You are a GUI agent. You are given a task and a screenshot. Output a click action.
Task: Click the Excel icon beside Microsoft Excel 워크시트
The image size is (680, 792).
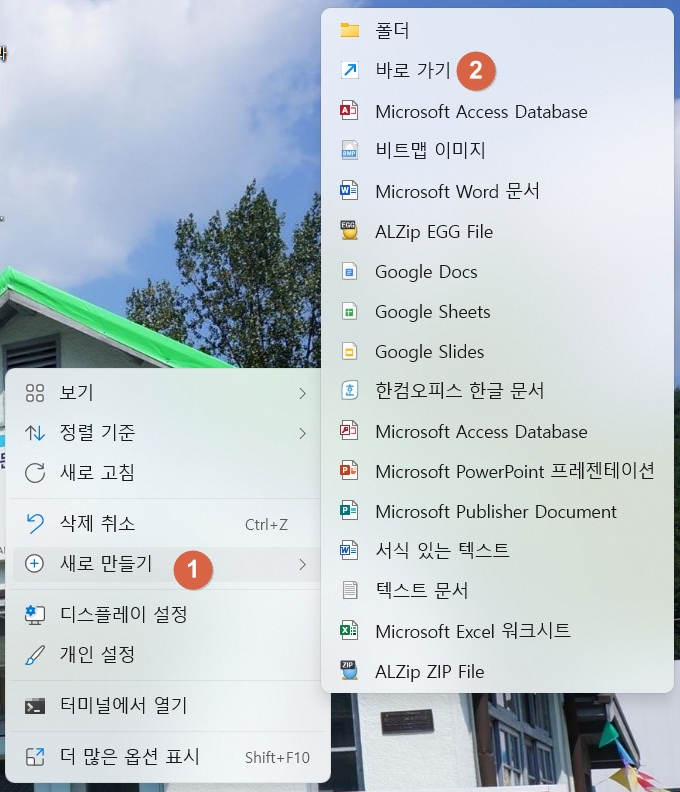click(x=349, y=630)
